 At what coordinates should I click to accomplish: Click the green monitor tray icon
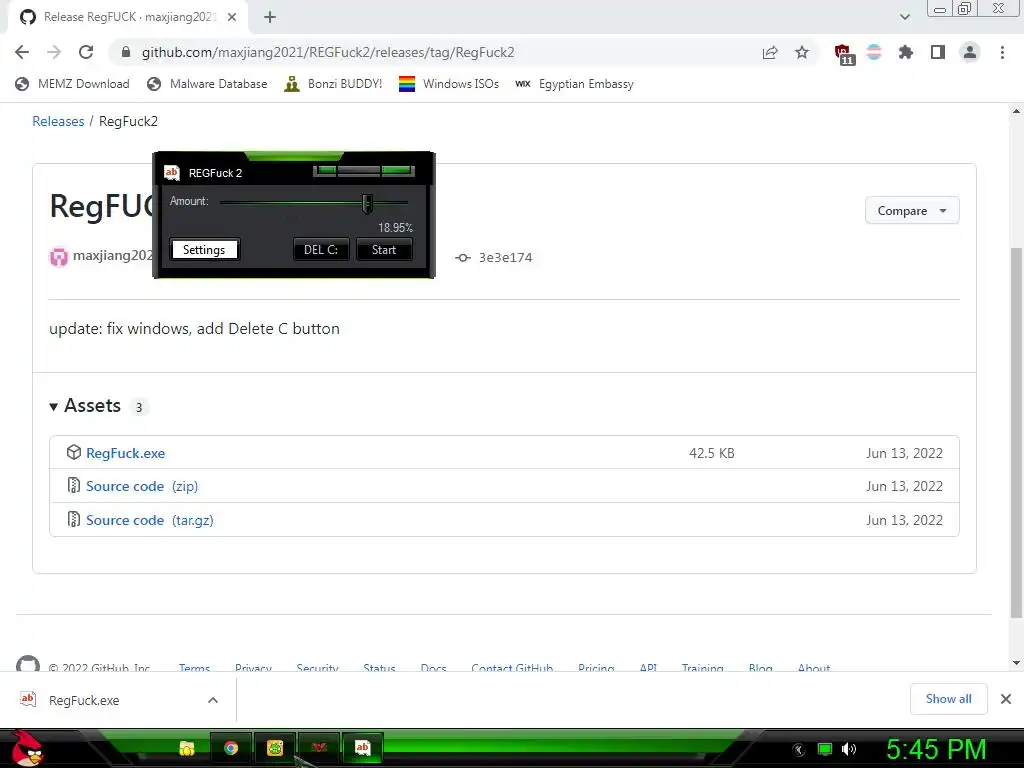(x=825, y=749)
